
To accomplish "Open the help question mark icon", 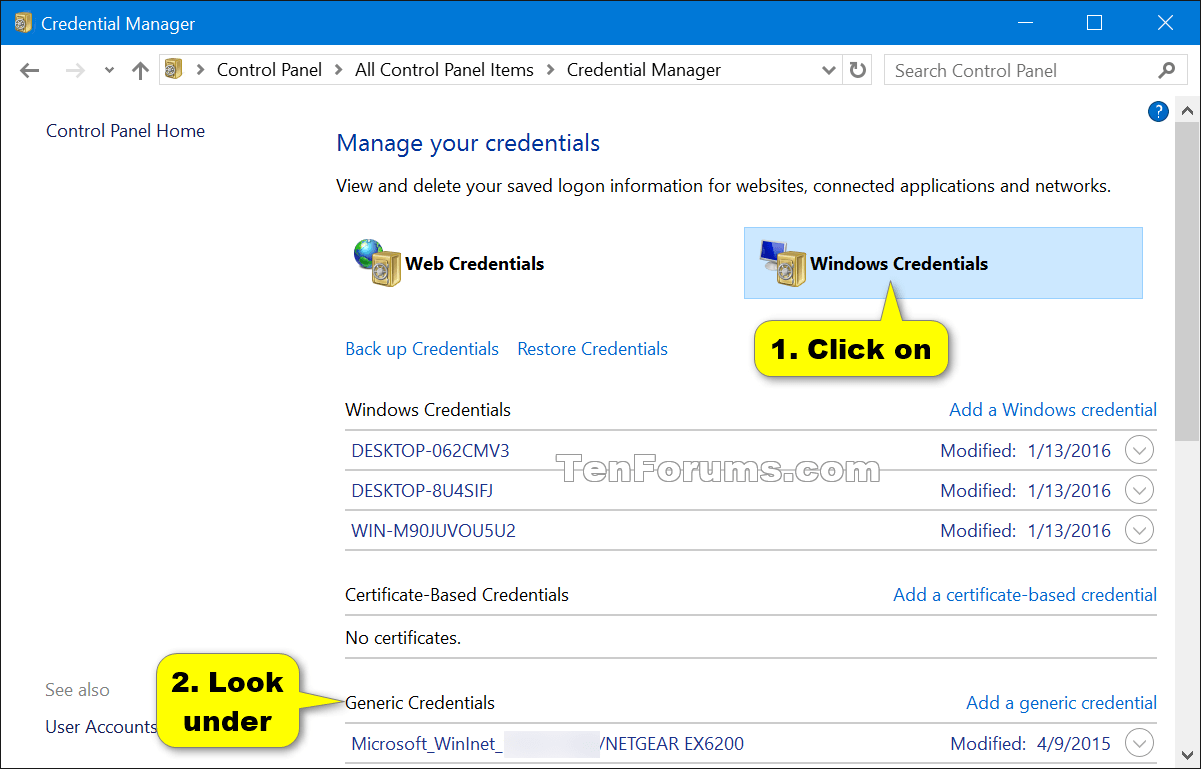I will coord(1157,111).
